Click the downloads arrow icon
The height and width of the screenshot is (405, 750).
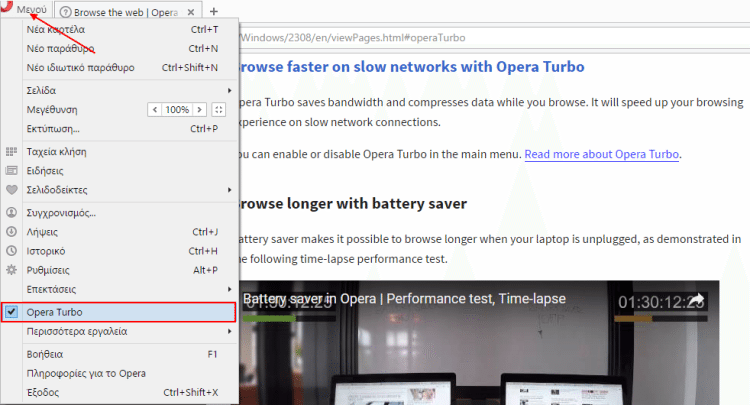[x=11, y=231]
